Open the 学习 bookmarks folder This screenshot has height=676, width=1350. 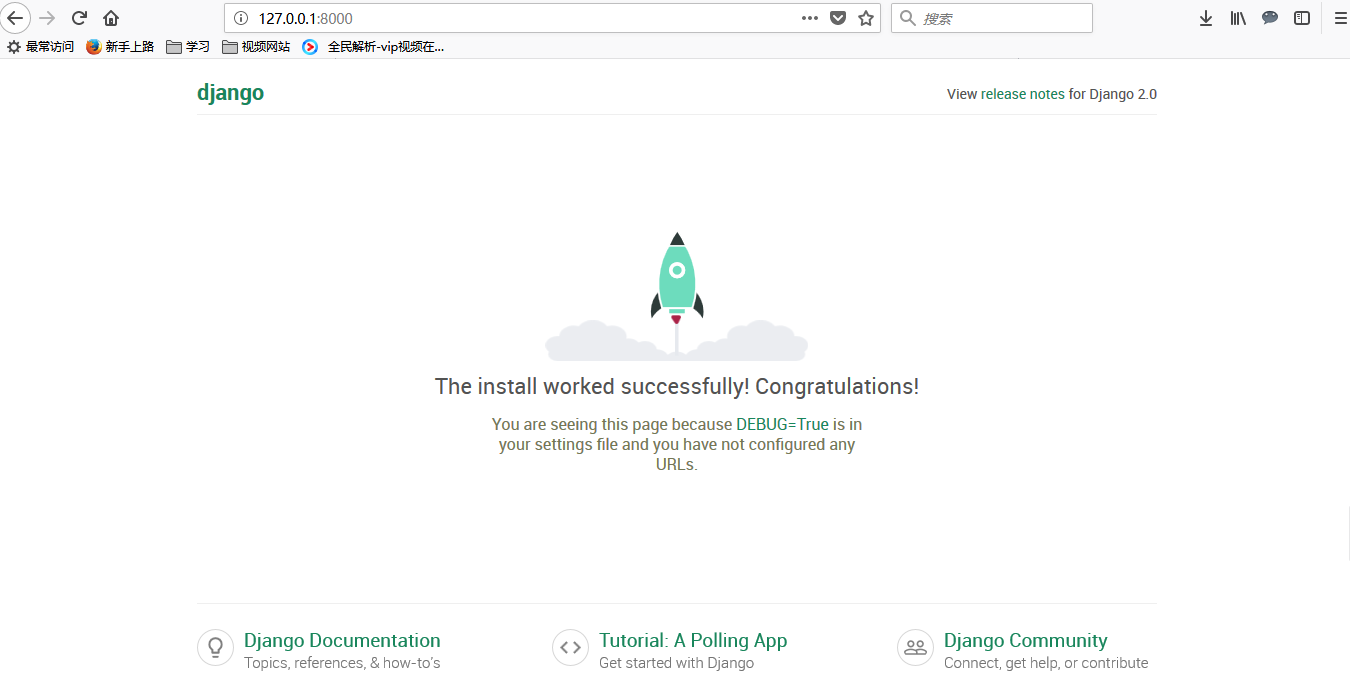coord(188,46)
